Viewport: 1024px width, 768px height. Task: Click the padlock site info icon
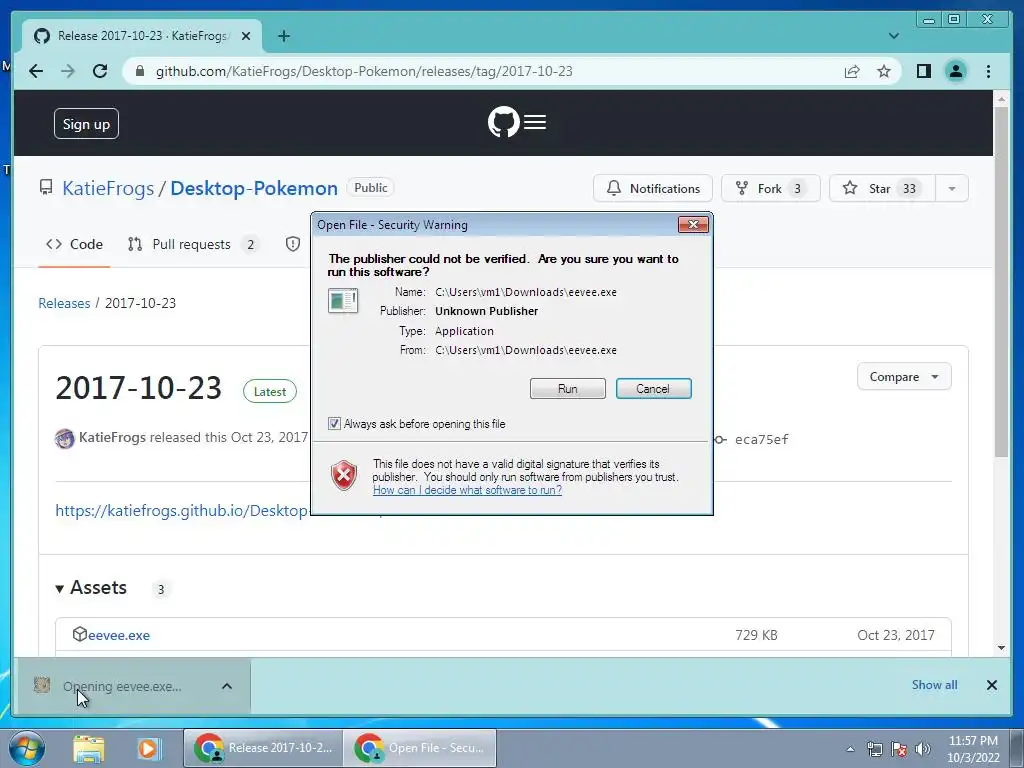(139, 71)
